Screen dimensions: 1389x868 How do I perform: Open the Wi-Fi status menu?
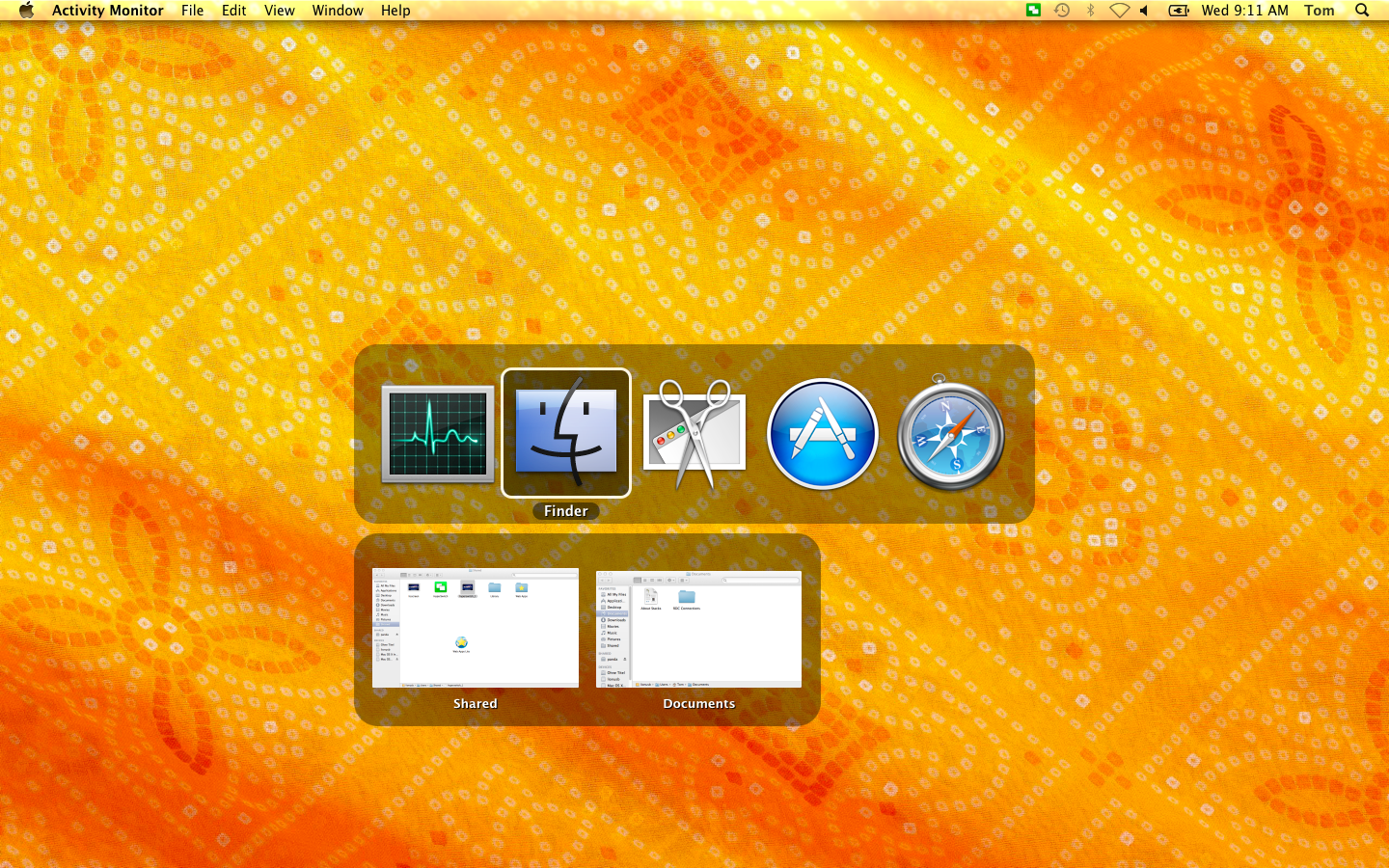(1119, 11)
